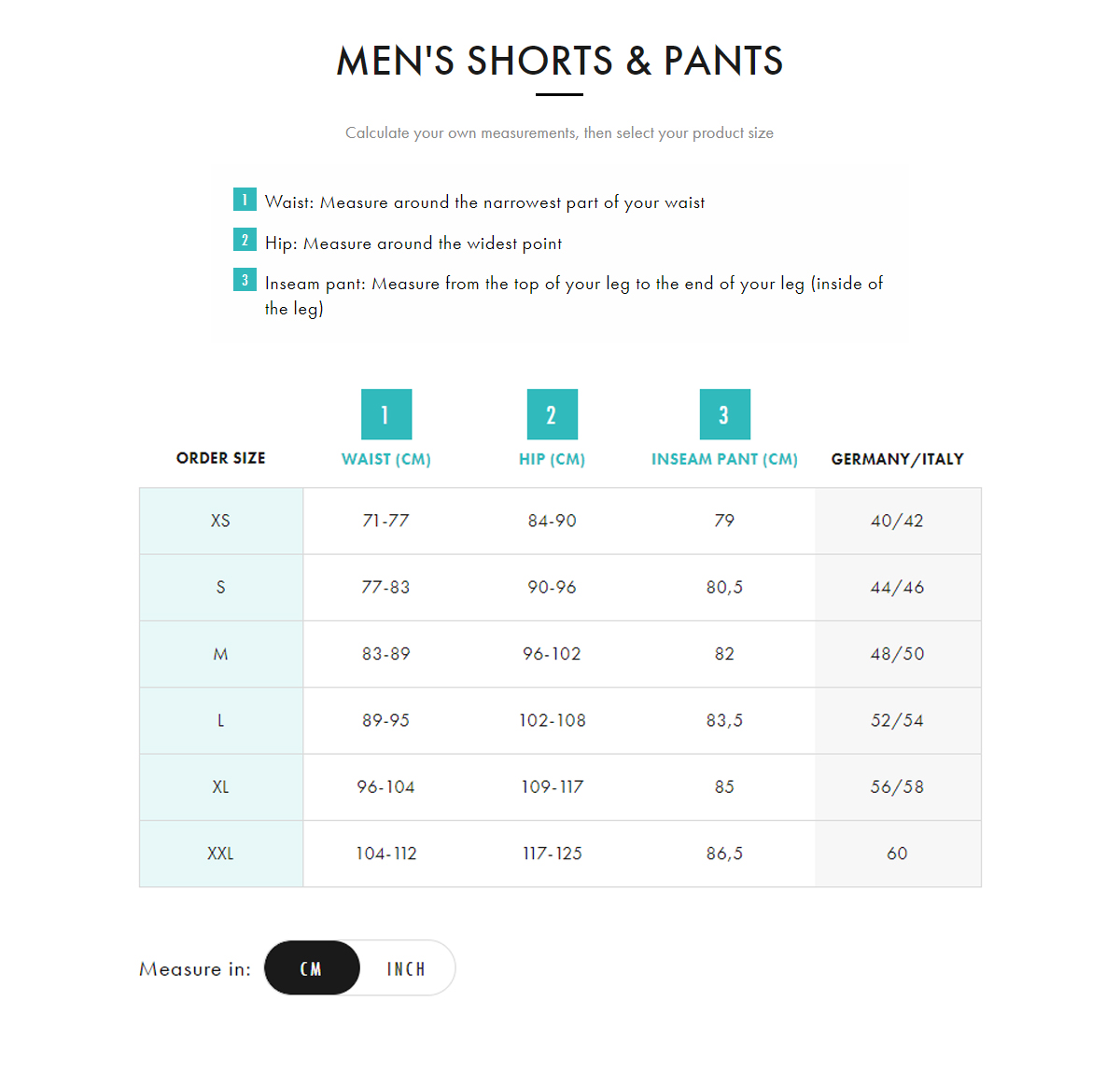Viewport: 1120px width, 1071px height.
Task: Click the S order size cell
Action: tap(221, 588)
